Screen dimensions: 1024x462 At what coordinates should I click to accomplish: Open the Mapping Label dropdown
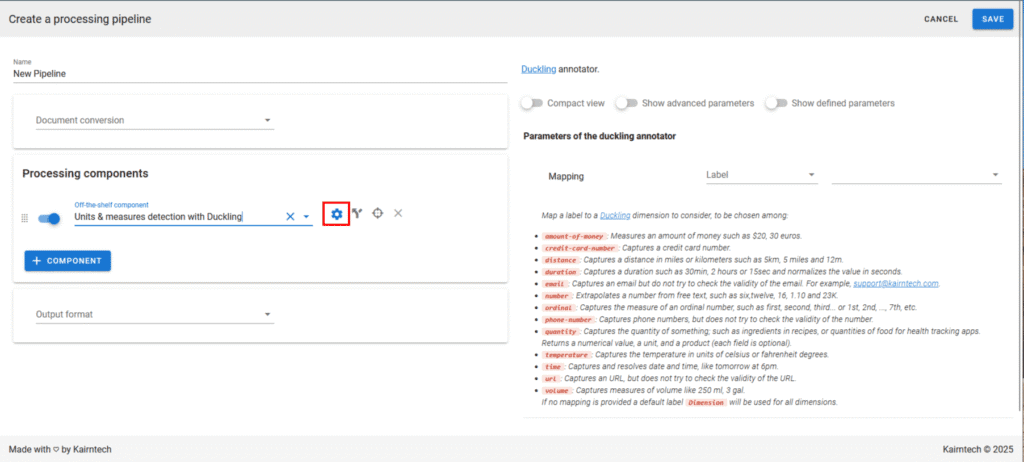[x=760, y=176]
